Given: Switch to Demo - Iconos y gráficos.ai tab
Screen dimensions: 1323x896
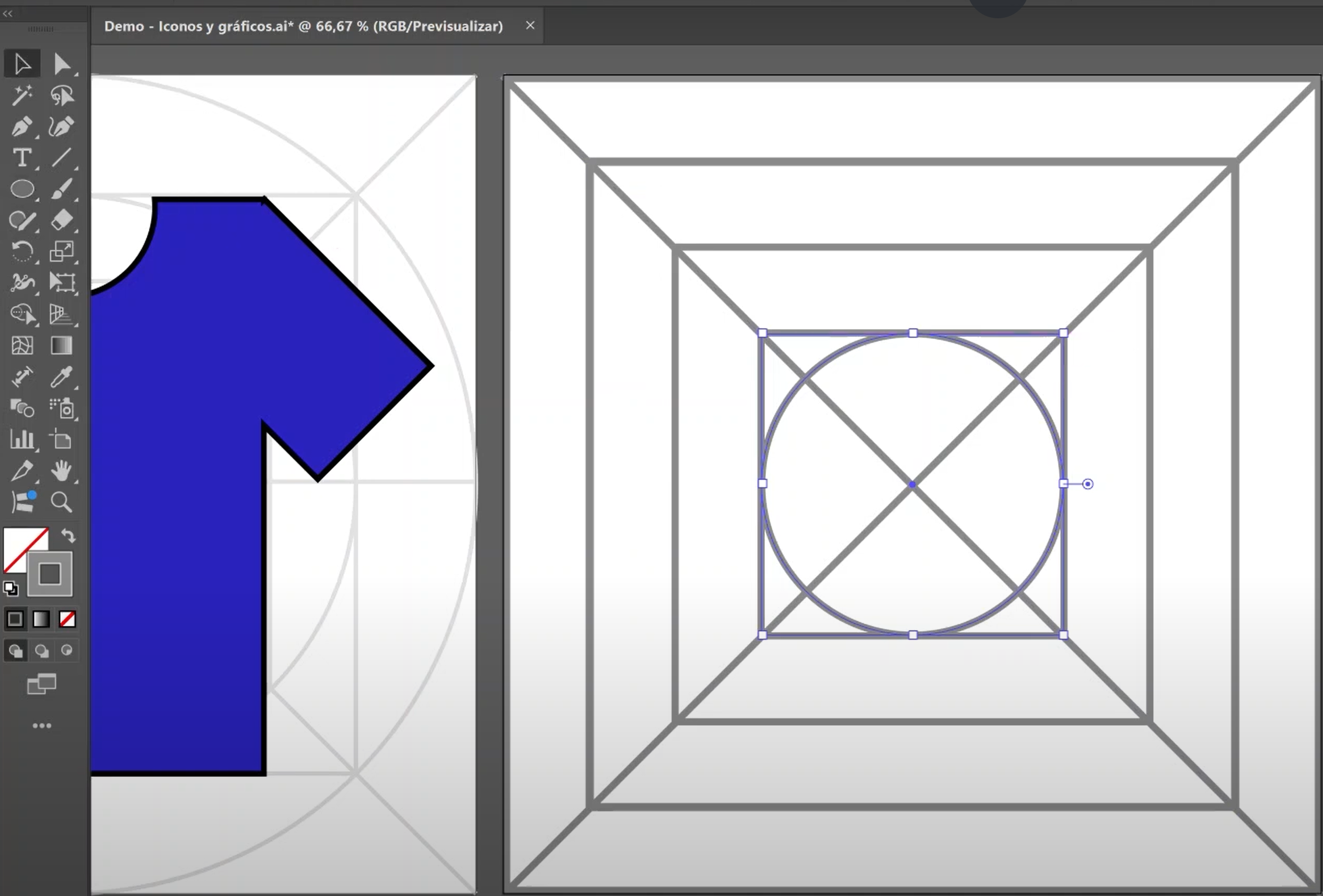Looking at the screenshot, I should 304,26.
